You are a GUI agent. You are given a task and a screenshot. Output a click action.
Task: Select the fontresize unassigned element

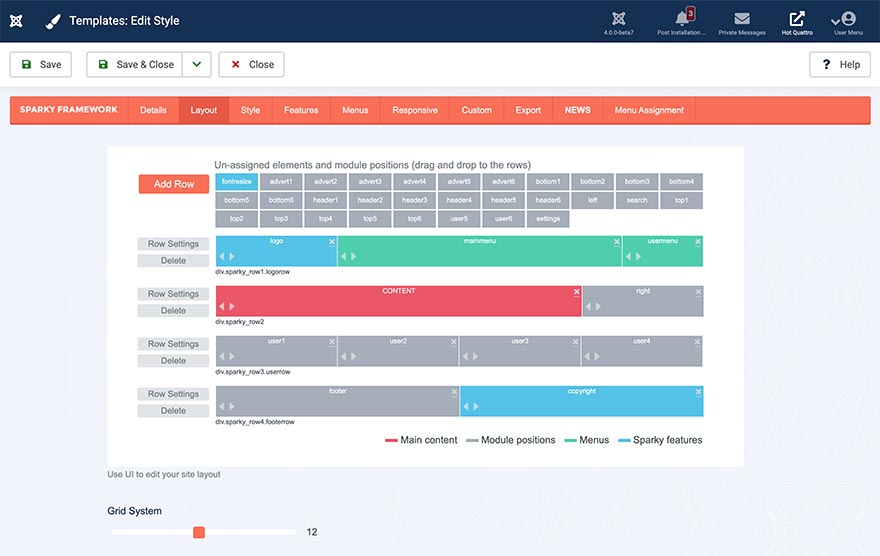coord(237,182)
